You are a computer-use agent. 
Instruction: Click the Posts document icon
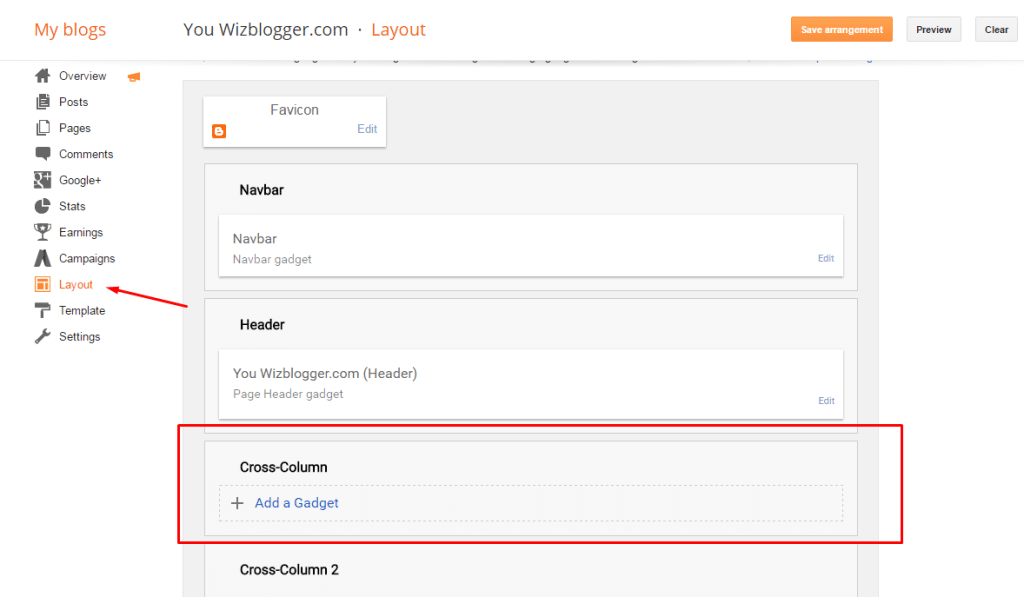pos(42,102)
